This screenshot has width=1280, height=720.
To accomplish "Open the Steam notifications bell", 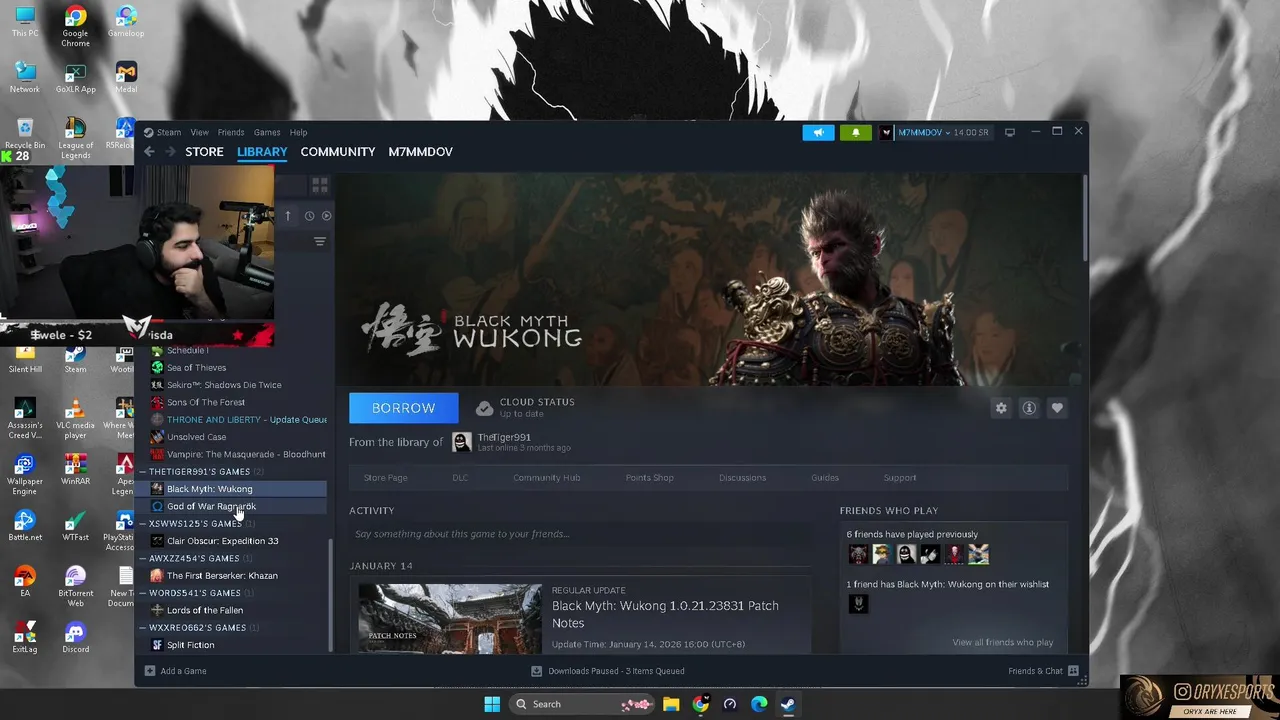I will [x=855, y=132].
